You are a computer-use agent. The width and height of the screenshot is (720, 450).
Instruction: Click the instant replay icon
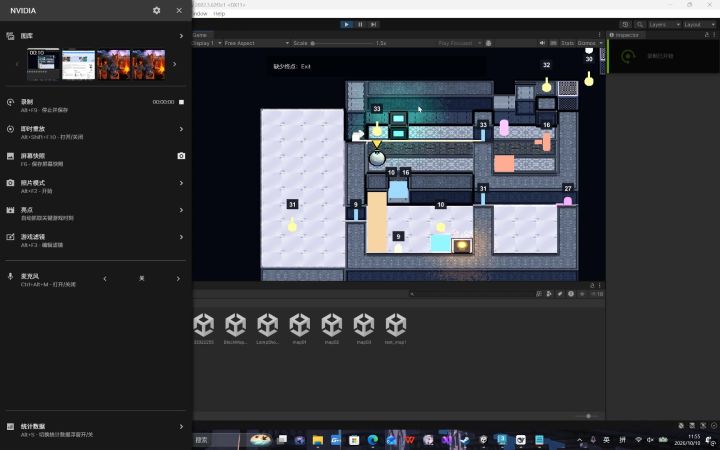click(x=10, y=129)
